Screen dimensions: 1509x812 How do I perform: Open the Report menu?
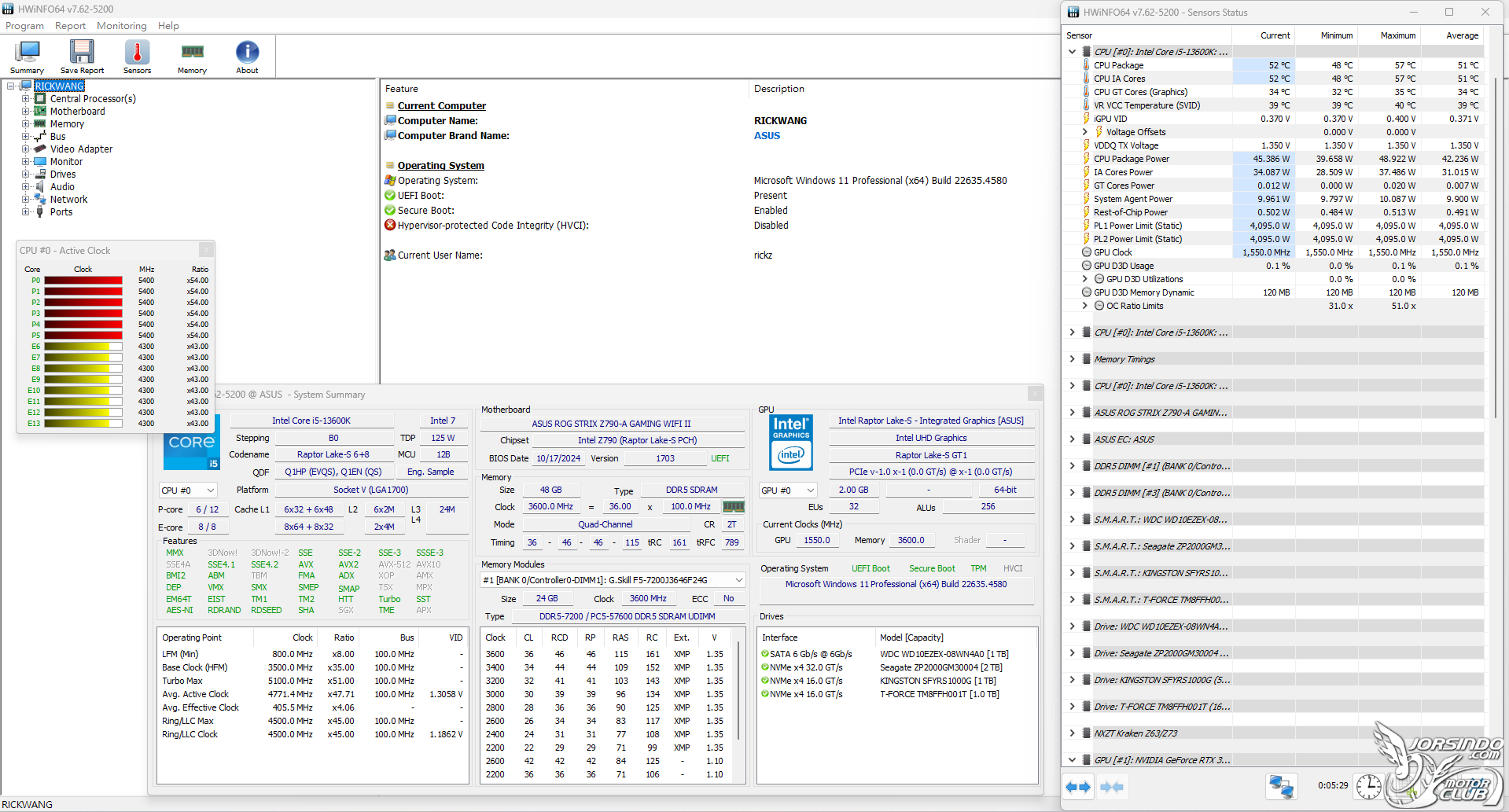(x=70, y=26)
